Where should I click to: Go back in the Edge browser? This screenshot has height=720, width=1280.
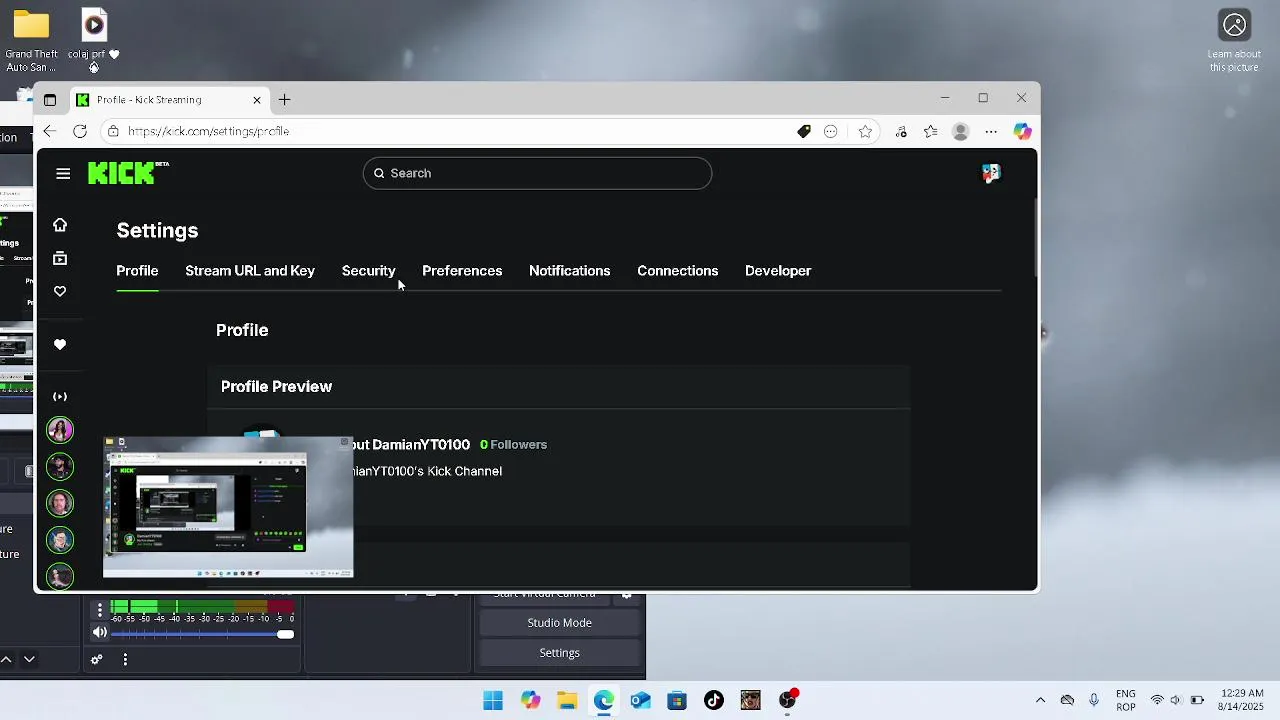49,131
